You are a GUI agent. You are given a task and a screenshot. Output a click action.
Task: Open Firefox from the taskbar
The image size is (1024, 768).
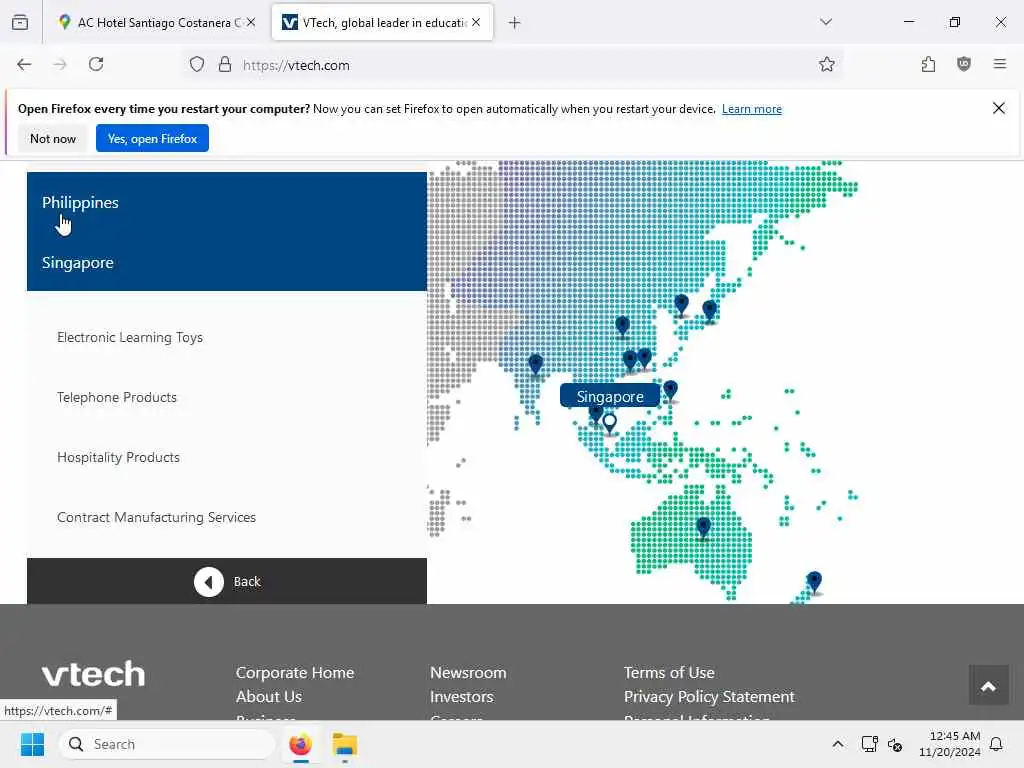(x=300, y=744)
